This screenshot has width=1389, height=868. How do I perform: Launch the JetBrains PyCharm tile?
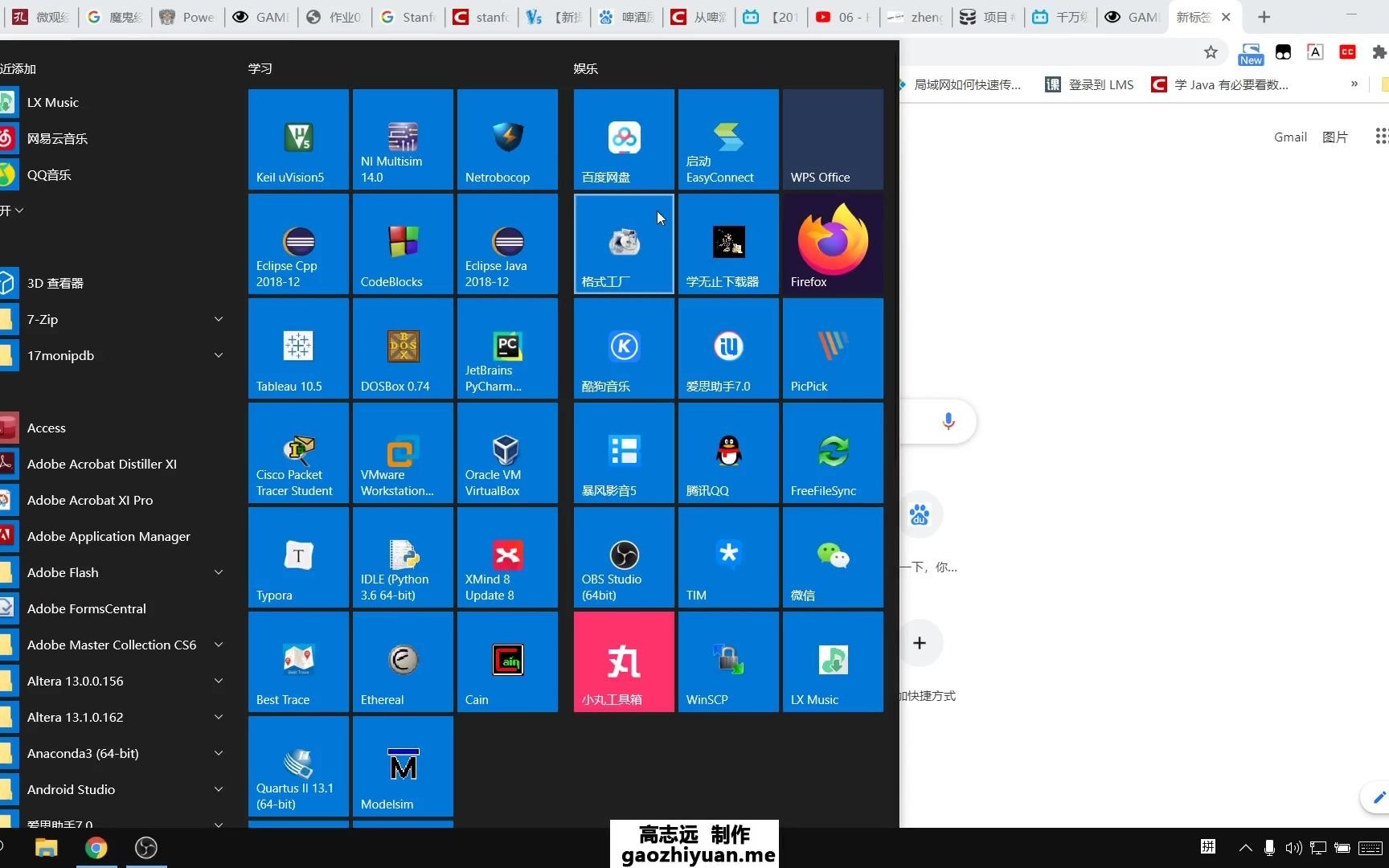tap(507, 348)
